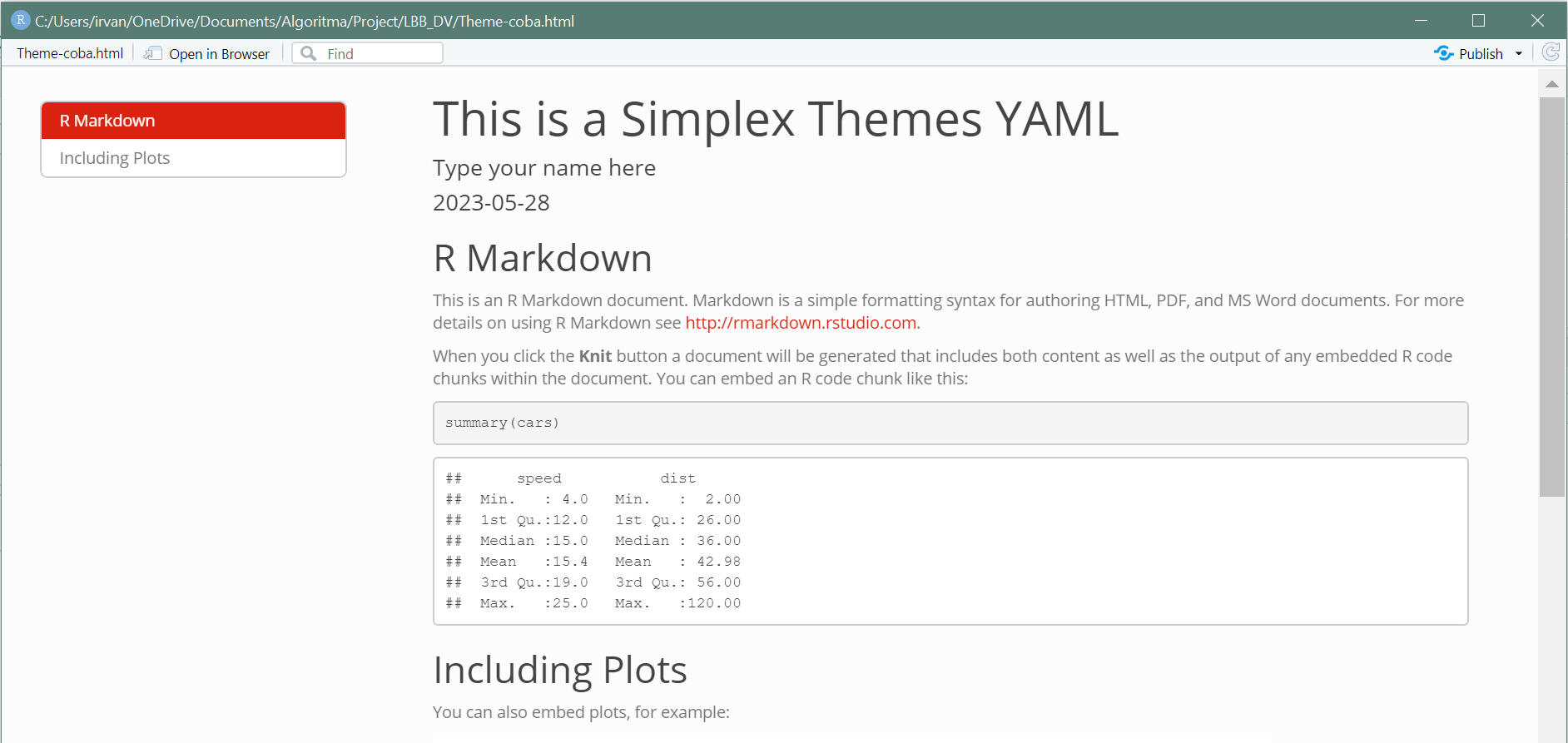Click the refresh viewer icon

(x=1551, y=52)
